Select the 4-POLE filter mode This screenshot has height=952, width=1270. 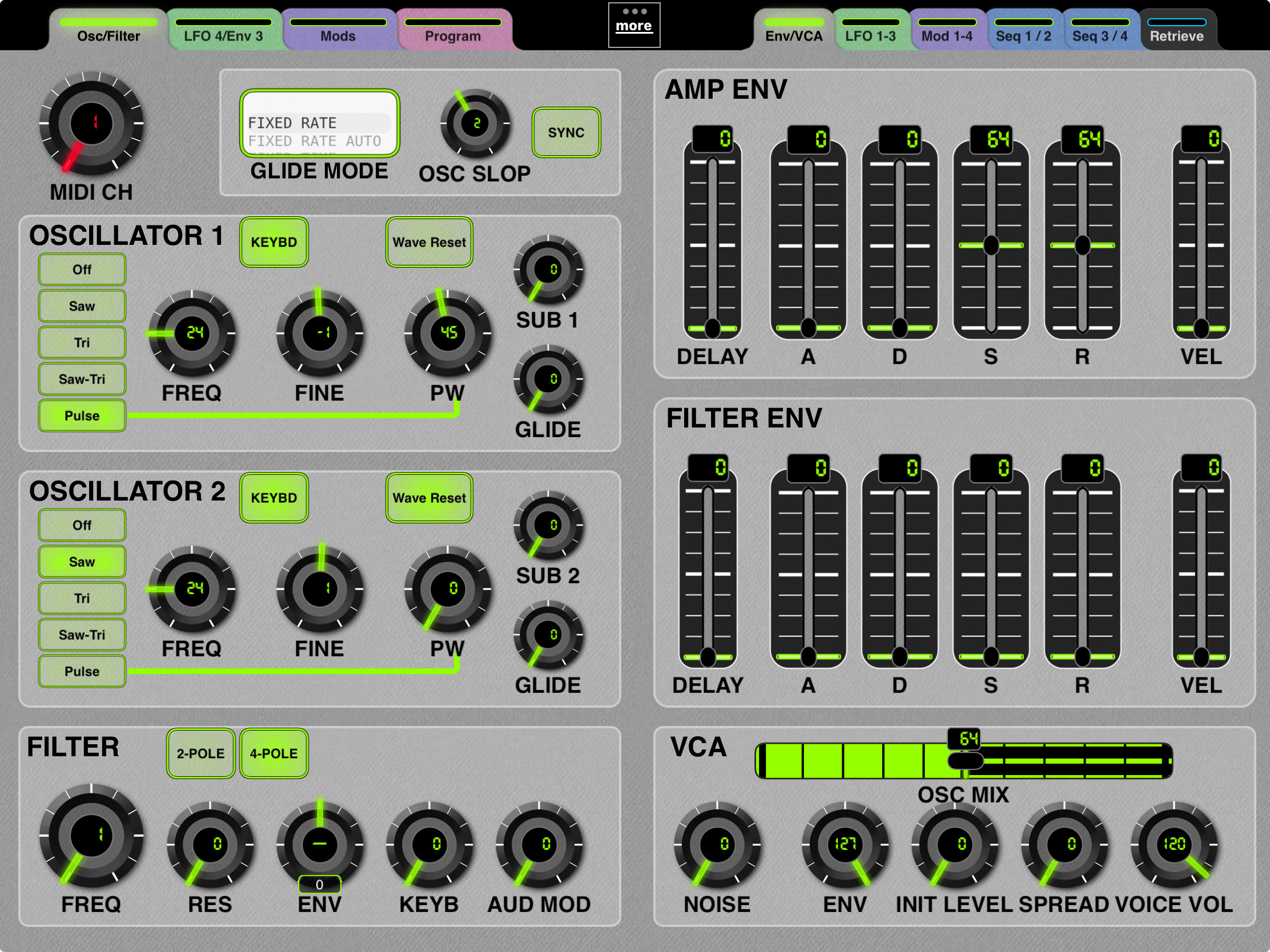tap(274, 753)
